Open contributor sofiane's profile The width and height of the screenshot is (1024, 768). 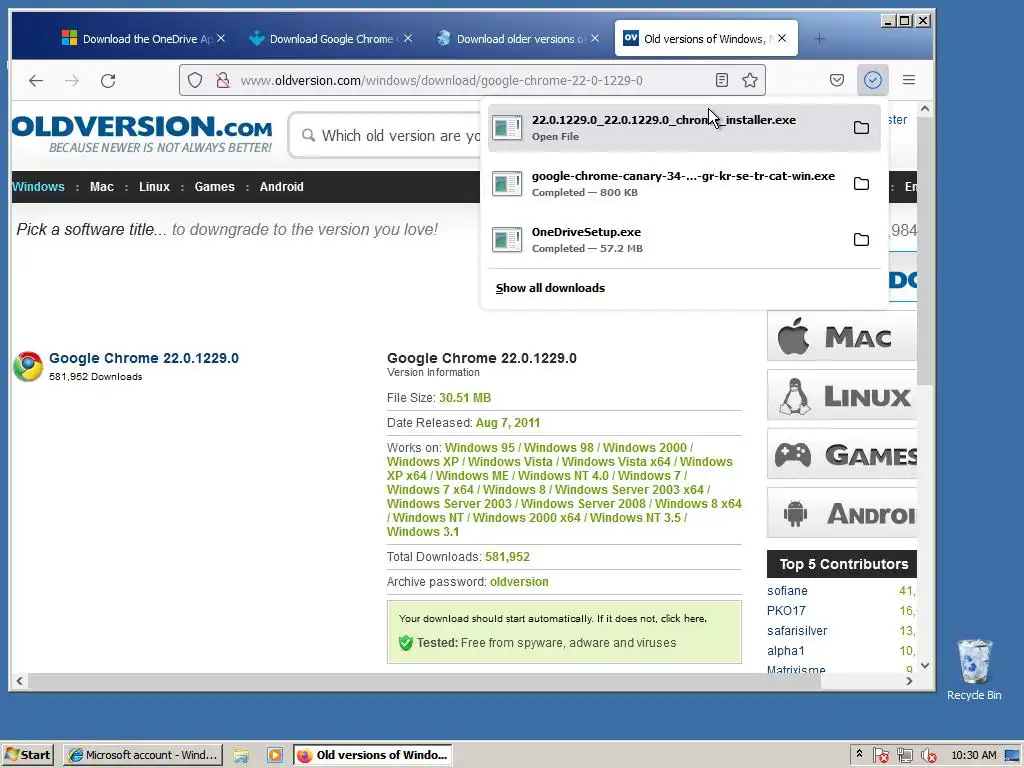787,590
